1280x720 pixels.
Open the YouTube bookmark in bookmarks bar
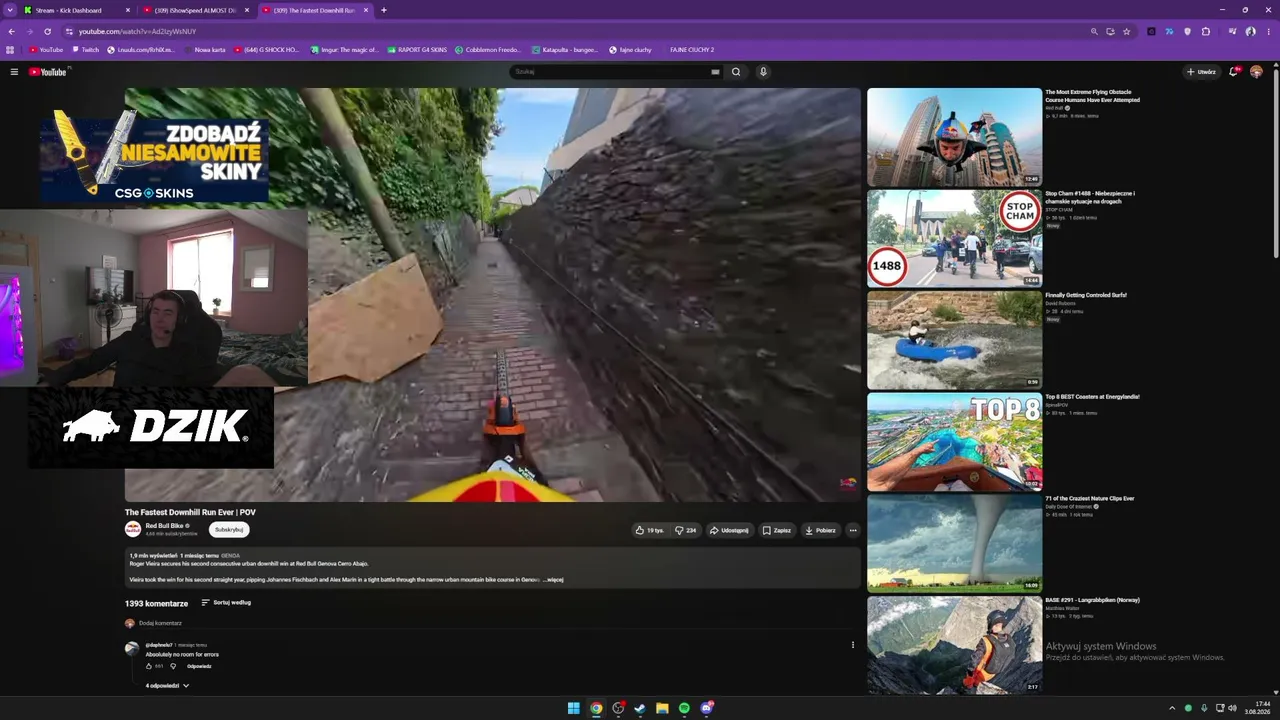click(46, 49)
